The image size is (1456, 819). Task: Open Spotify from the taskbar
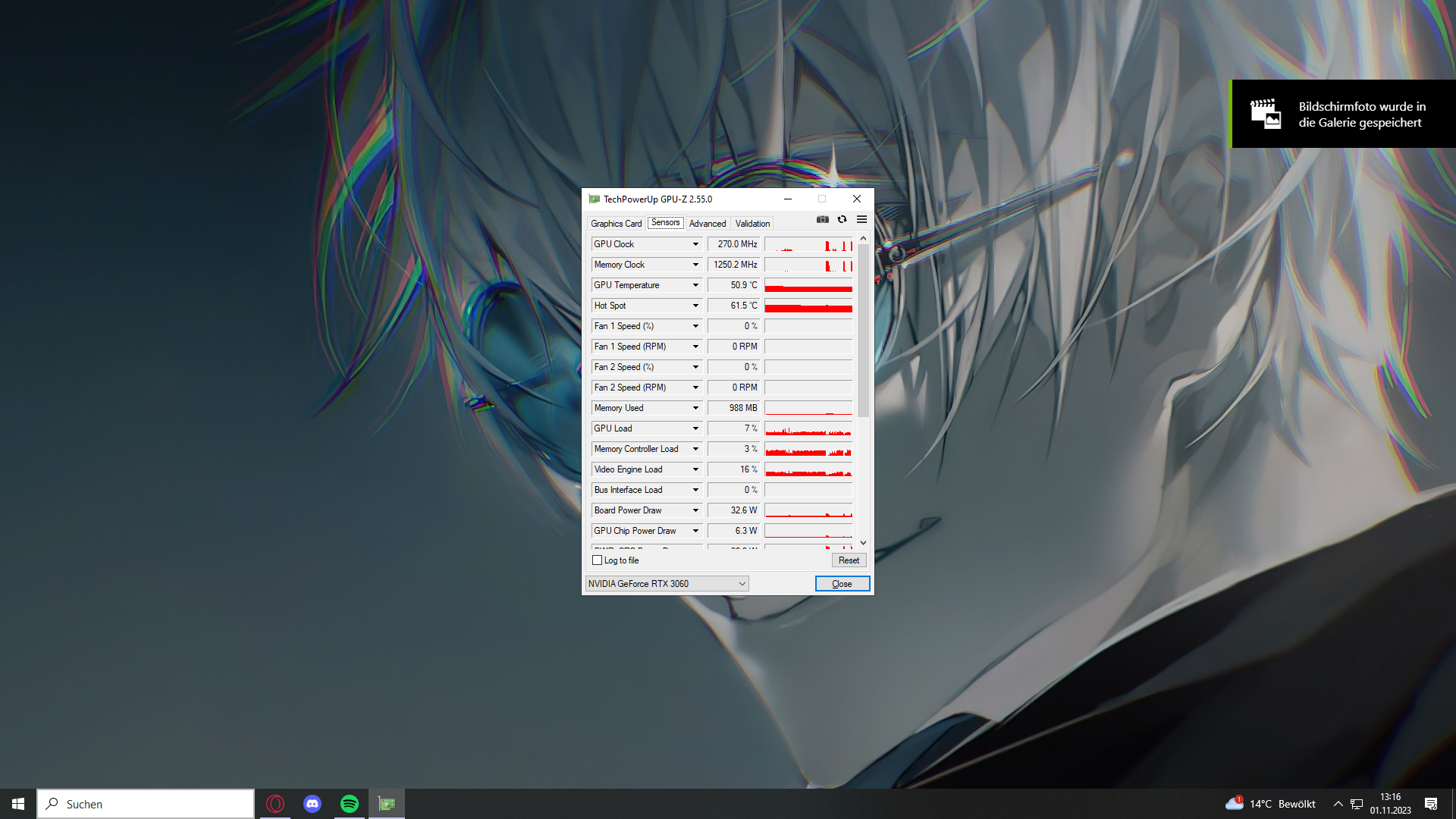(x=350, y=804)
